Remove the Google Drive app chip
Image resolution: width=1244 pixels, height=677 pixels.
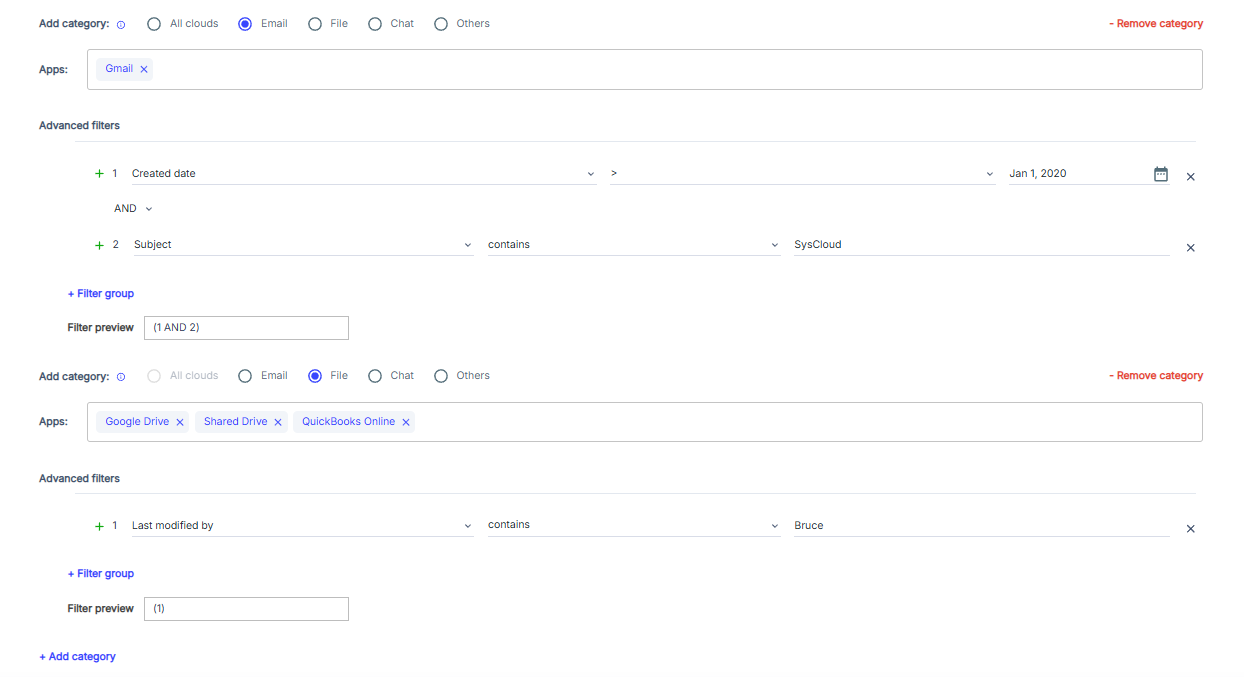pos(180,422)
